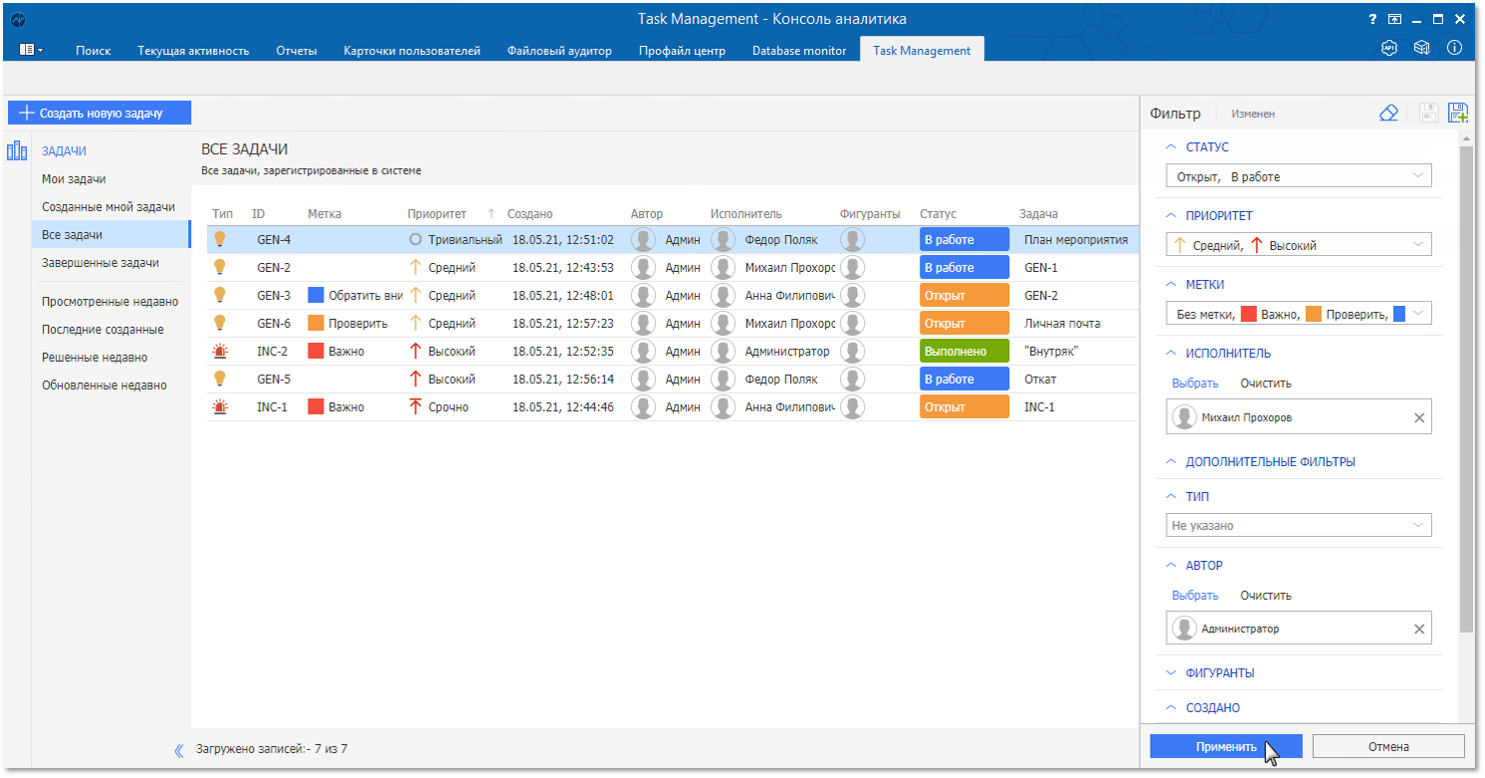Image resolution: width=1485 pixels, height=778 pixels.
Task: Click the sort arrow beside Приоритет header
Action: point(491,214)
